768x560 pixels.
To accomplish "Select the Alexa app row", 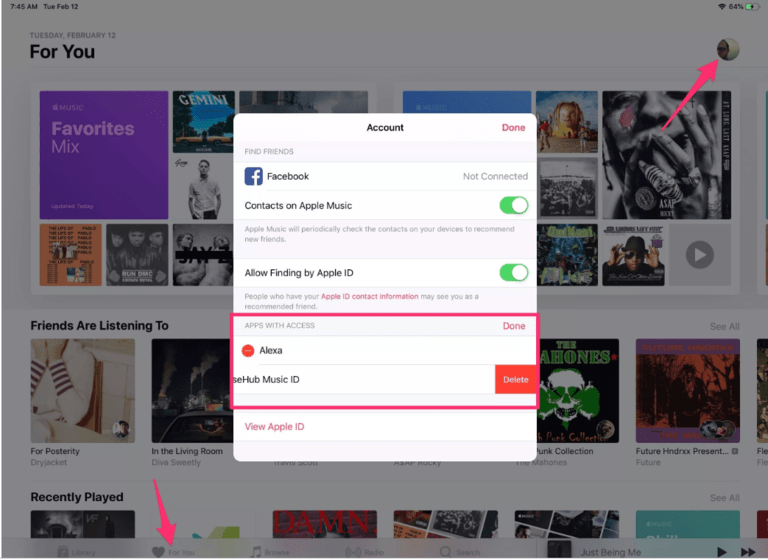I will click(x=385, y=351).
